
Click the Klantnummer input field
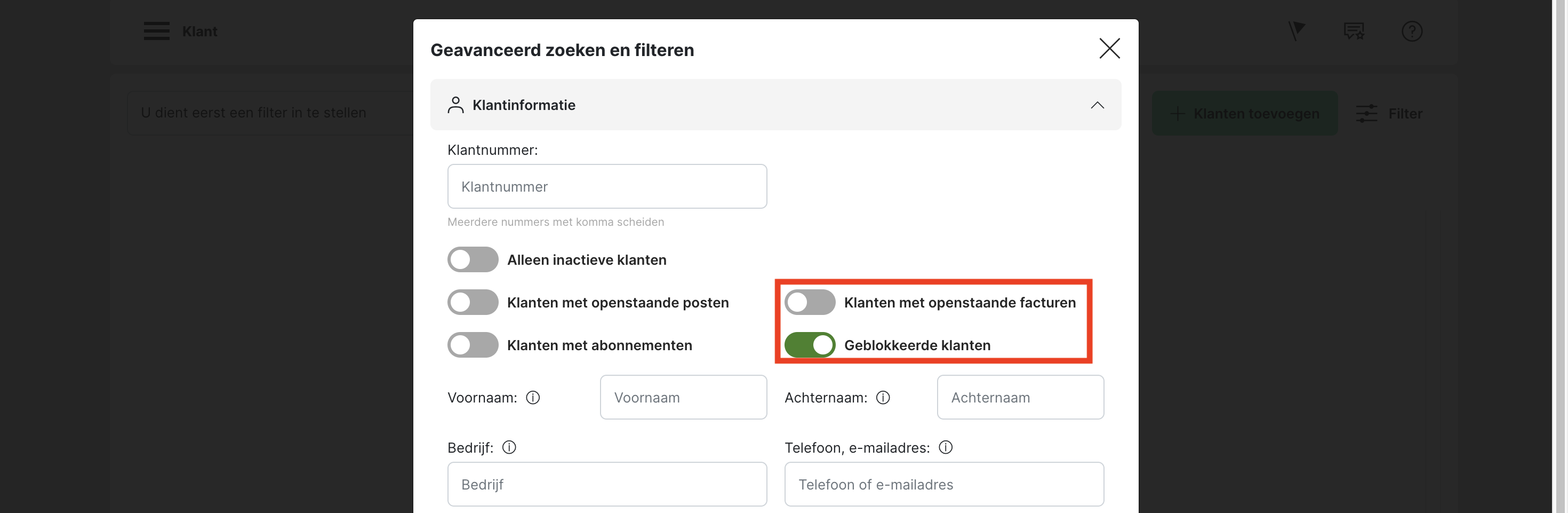click(x=607, y=187)
